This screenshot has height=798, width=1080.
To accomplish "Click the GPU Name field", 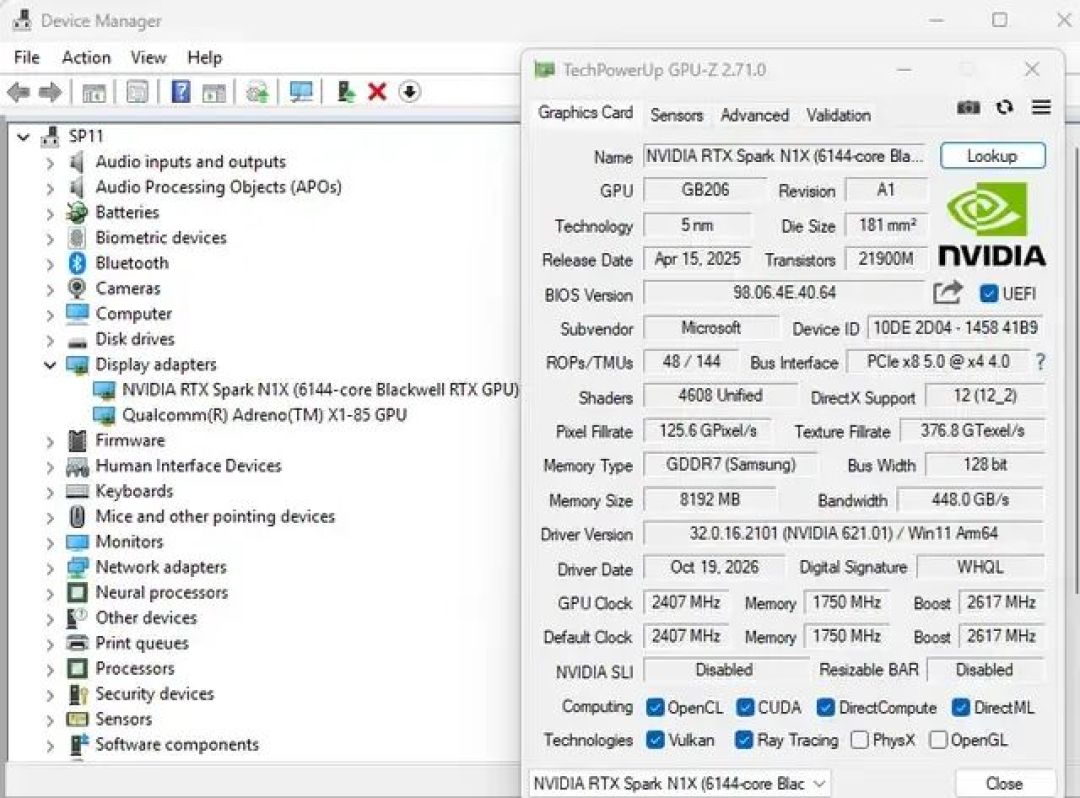I will tap(785, 156).
